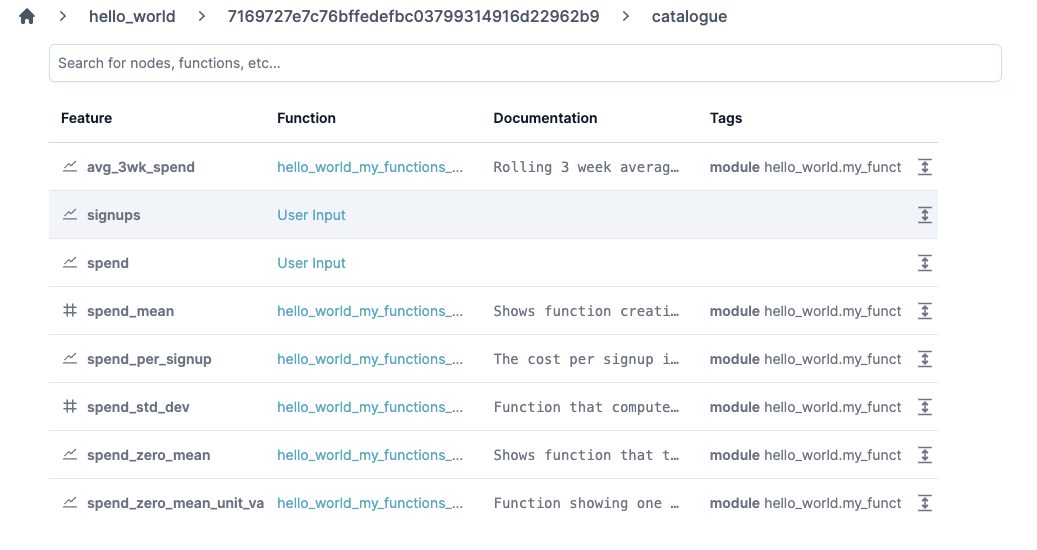Expand the spend_per_signup row
The height and width of the screenshot is (550, 1037).
tap(925, 359)
